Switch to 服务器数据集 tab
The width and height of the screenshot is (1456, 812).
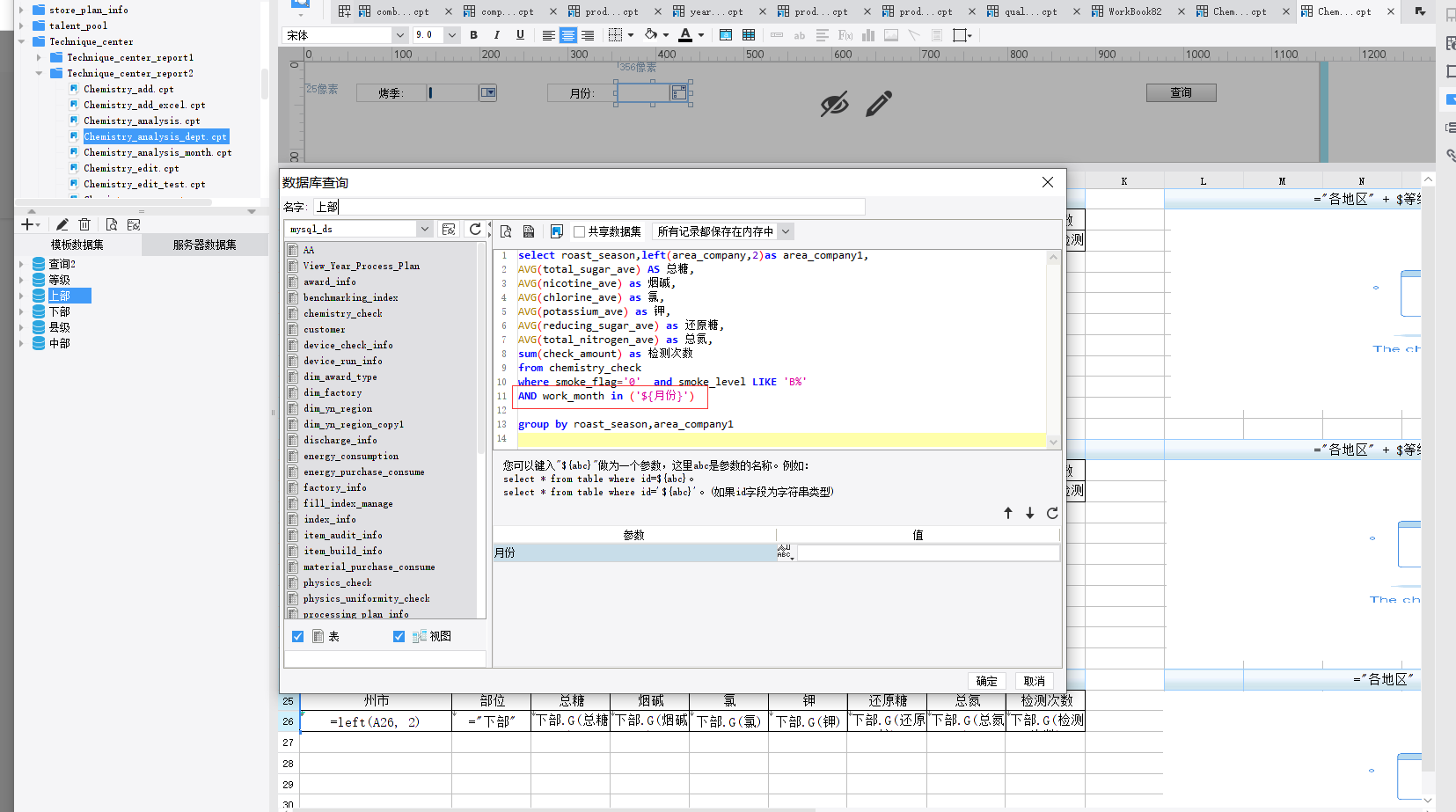(x=205, y=245)
